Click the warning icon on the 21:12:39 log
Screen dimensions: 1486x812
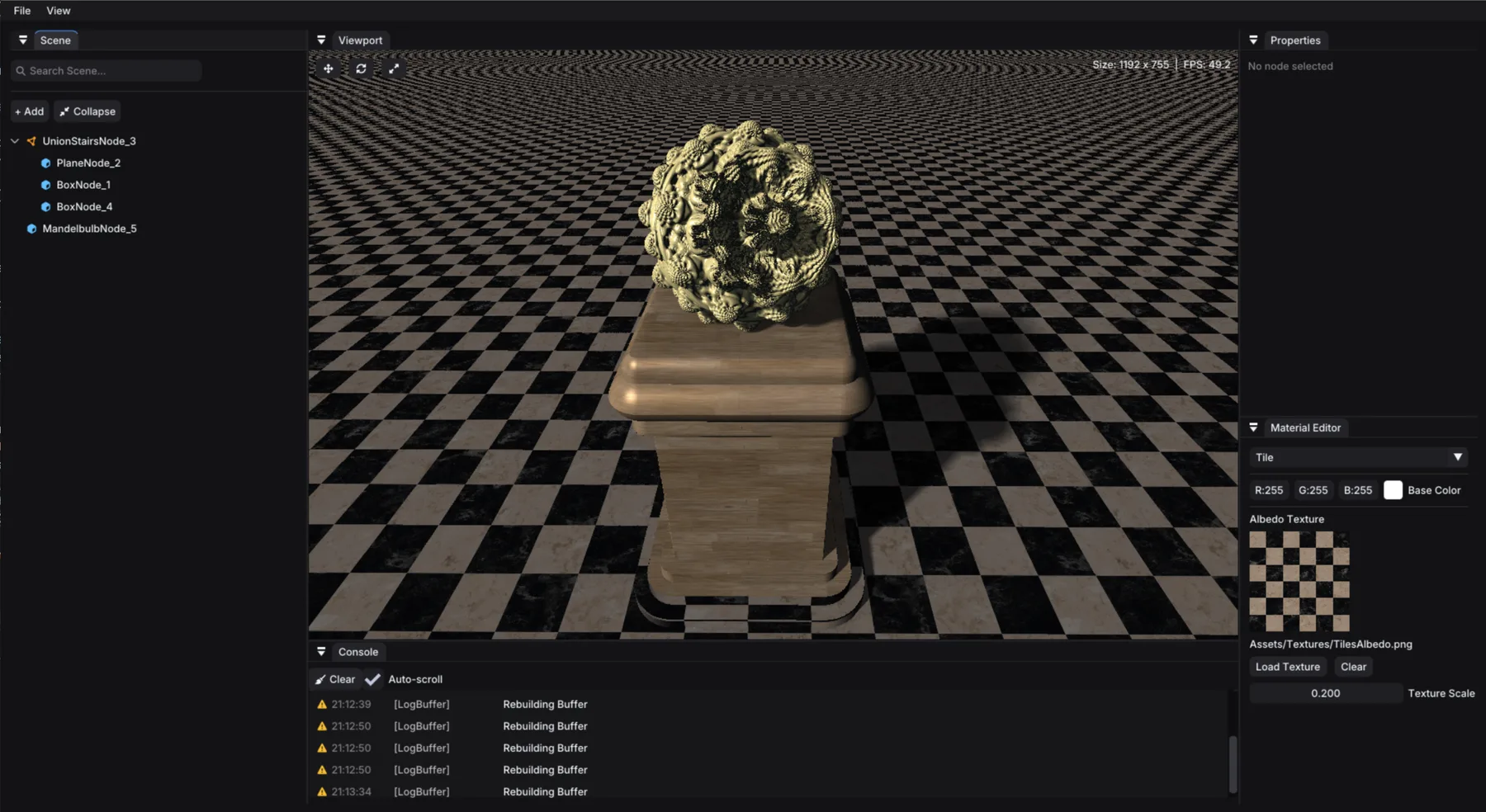tap(322, 704)
